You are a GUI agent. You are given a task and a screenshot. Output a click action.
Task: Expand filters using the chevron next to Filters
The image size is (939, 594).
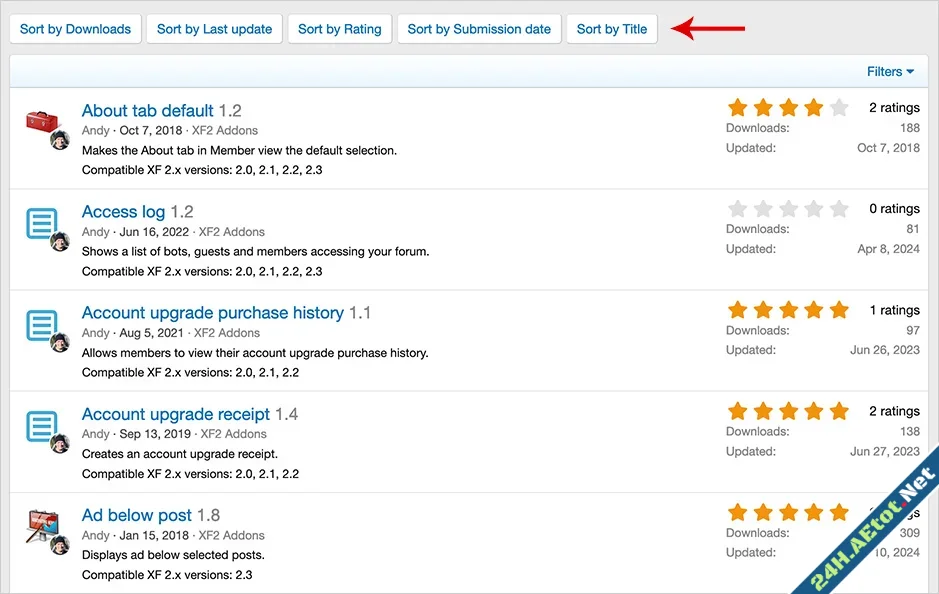point(911,71)
